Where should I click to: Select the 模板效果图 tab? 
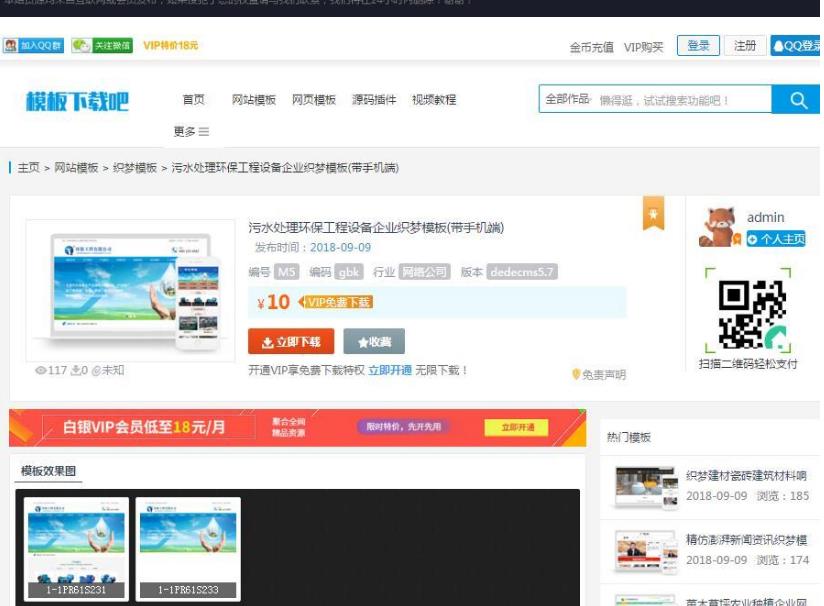[x=48, y=471]
